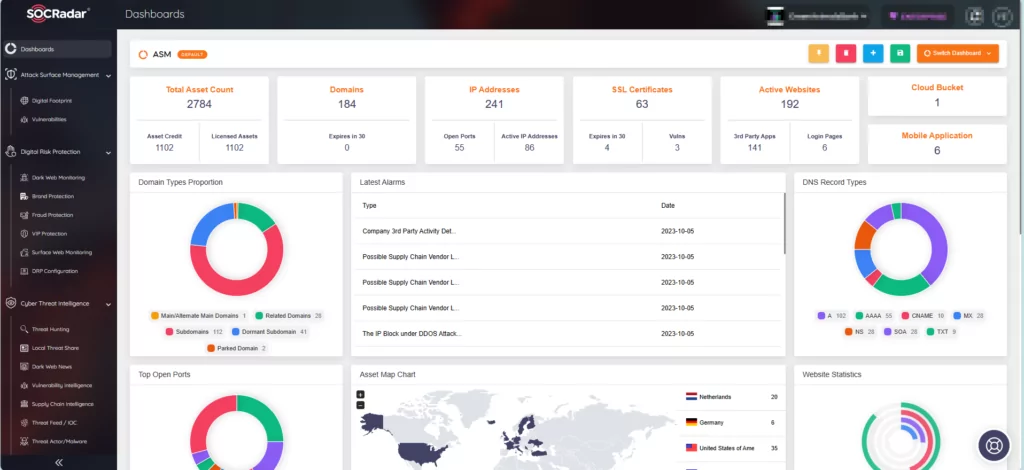Viewport: 1024px width, 470px height.
Task: Toggle the AAAA record legend item
Action: pyautogui.click(x=874, y=316)
